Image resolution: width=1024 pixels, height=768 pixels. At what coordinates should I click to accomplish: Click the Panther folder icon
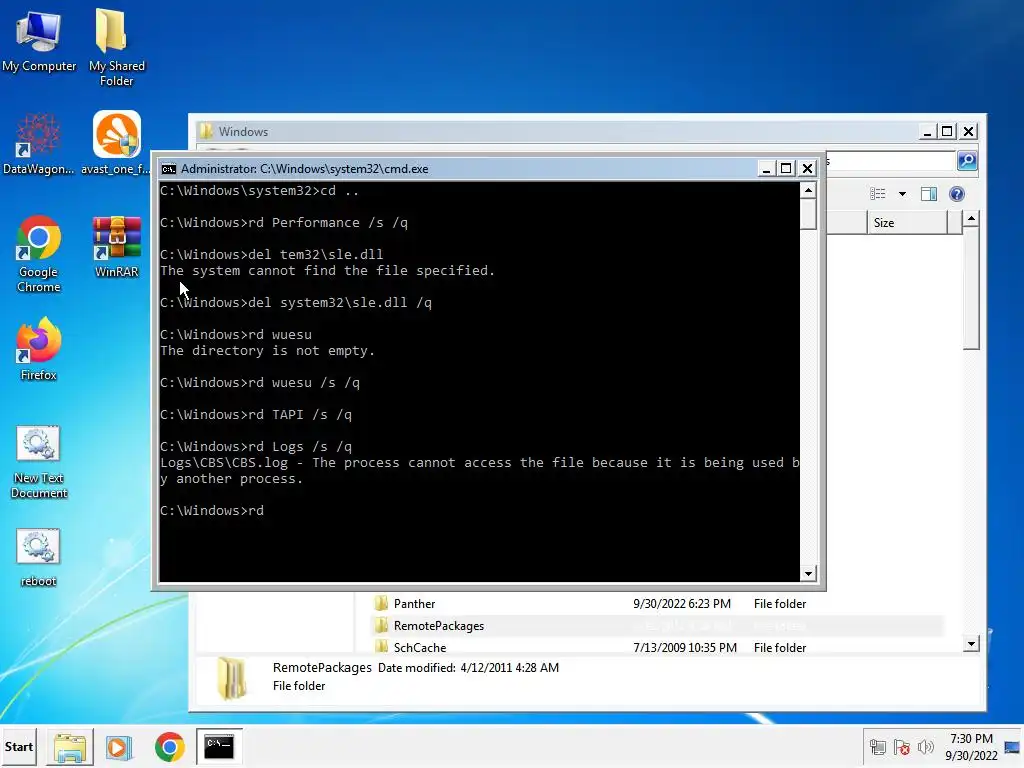coord(381,603)
